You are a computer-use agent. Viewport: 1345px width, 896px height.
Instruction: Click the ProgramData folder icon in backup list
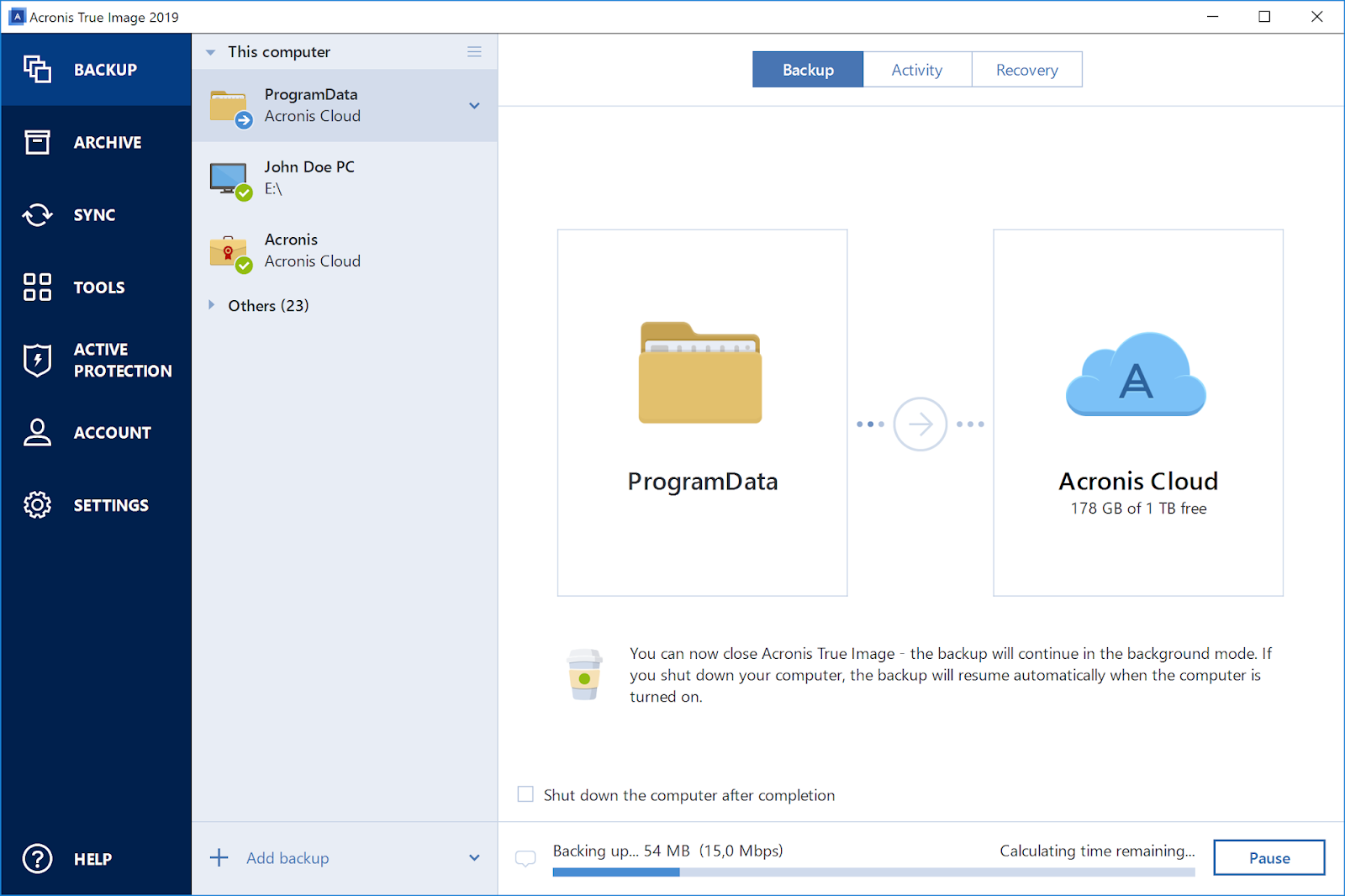tap(229, 108)
